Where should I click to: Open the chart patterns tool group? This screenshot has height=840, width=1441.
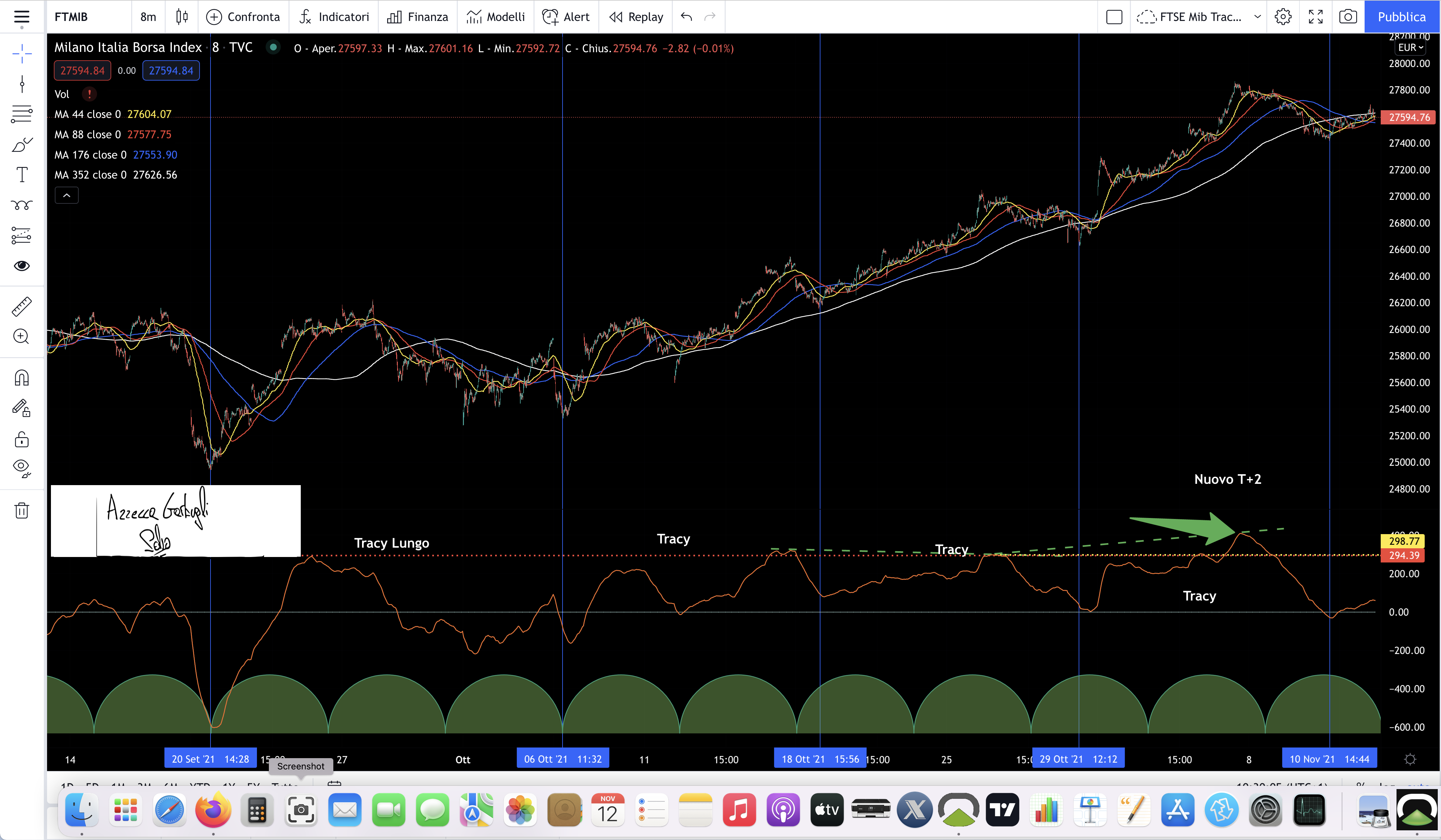[x=22, y=205]
